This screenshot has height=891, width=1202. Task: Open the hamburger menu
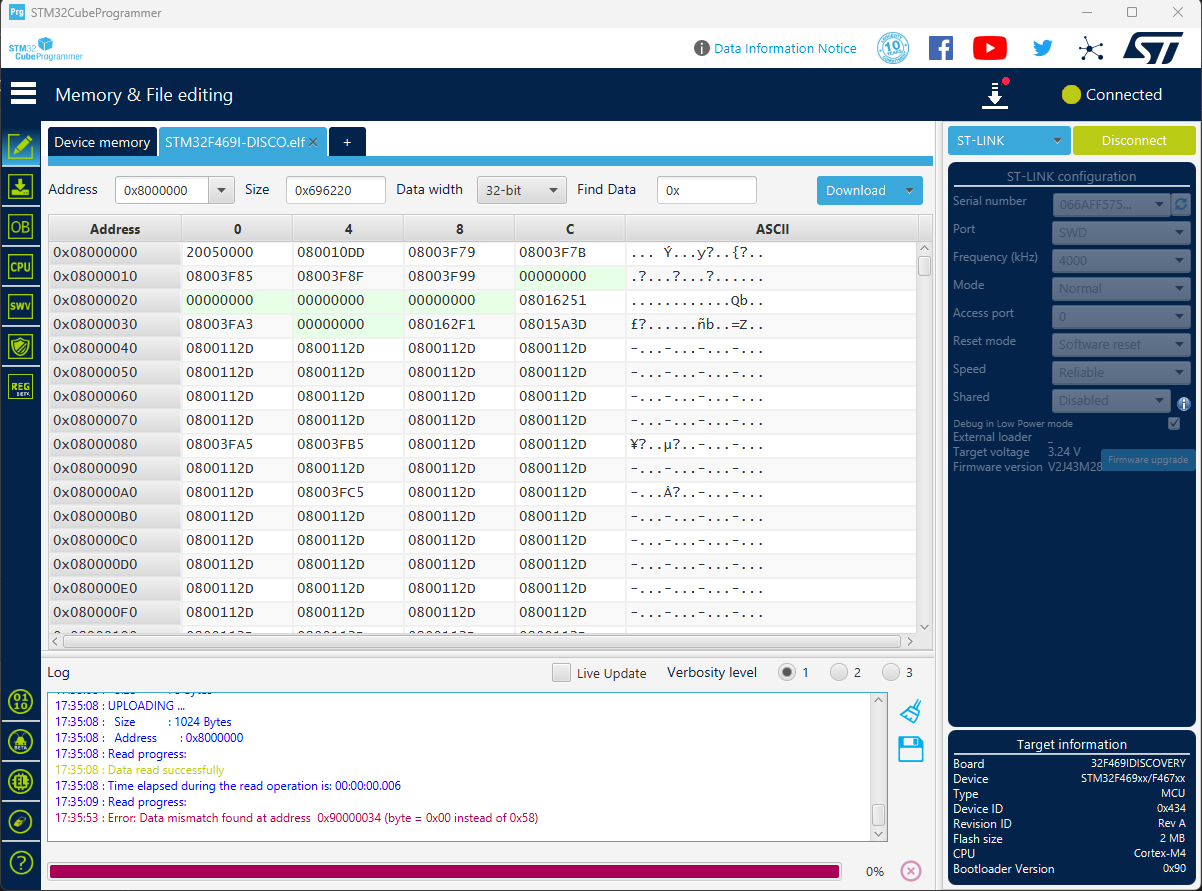tap(23, 94)
